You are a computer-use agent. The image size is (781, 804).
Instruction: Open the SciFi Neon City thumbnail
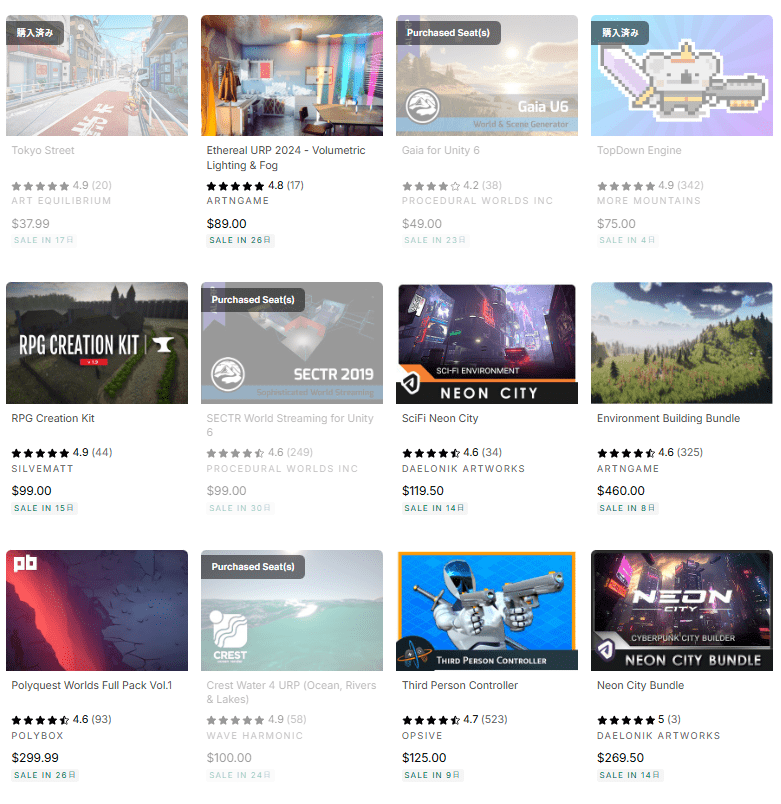[x=487, y=343]
